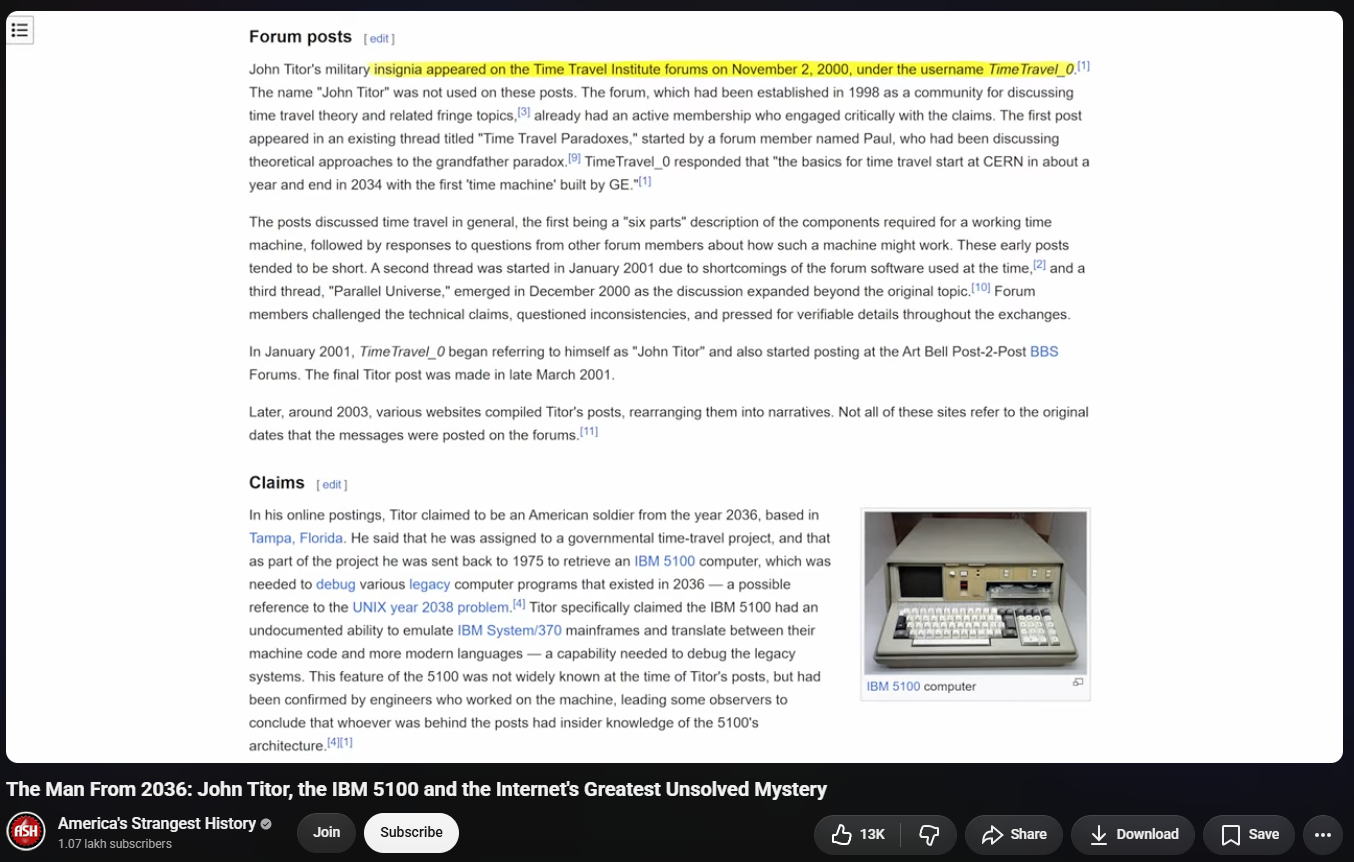1354x862 pixels.
Task: Click reference [4] after 2038 problem
Action: coord(519,604)
